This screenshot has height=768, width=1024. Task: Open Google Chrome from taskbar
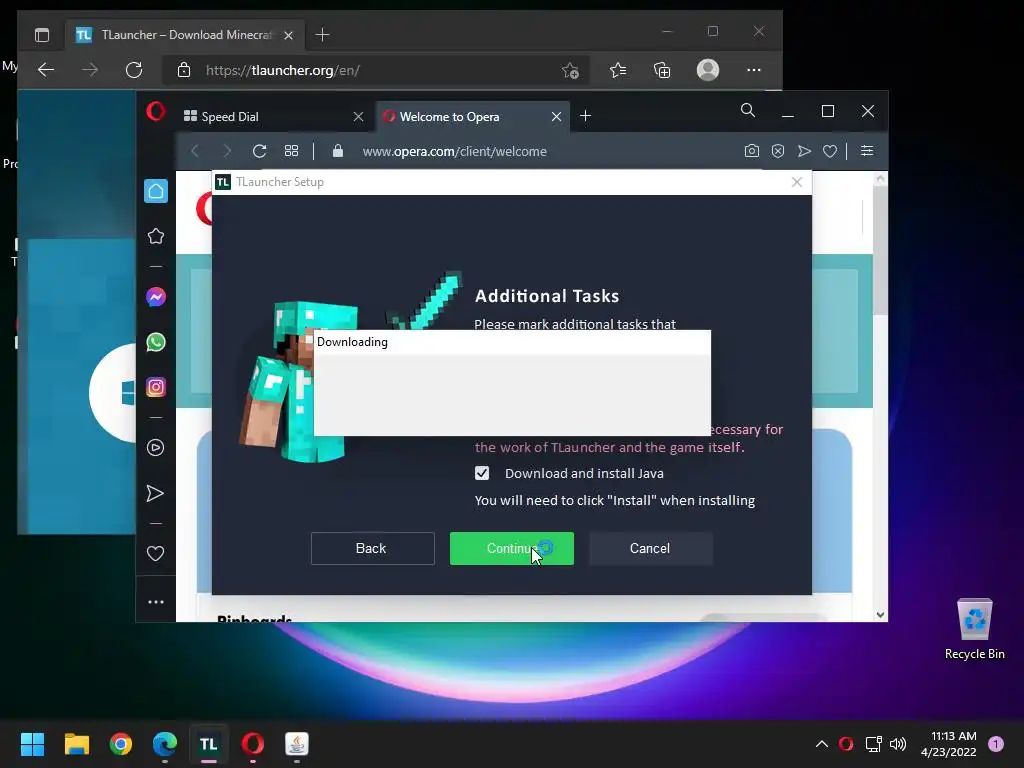[121, 744]
